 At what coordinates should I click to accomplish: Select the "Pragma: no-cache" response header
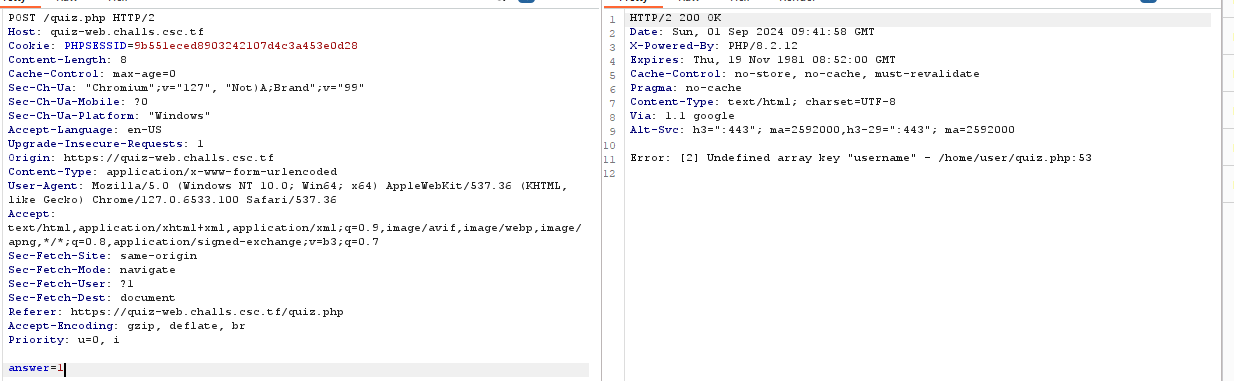(x=686, y=88)
